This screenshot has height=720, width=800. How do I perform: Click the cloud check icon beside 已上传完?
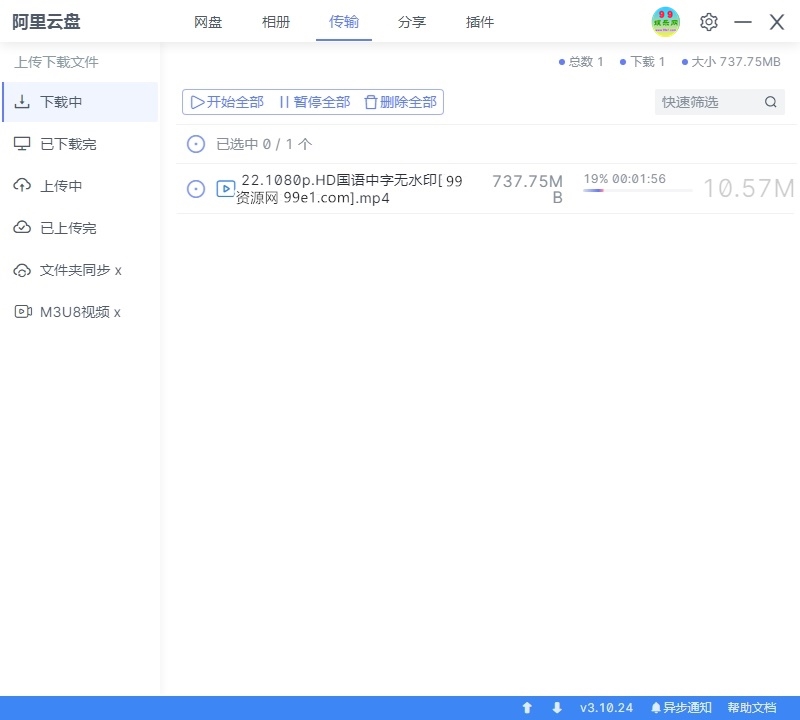pos(22,227)
